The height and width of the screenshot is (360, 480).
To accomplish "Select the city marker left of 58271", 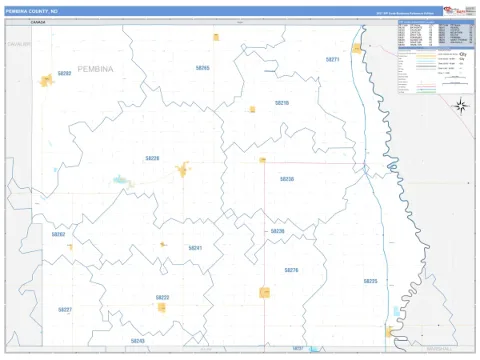I will pos(356,49).
